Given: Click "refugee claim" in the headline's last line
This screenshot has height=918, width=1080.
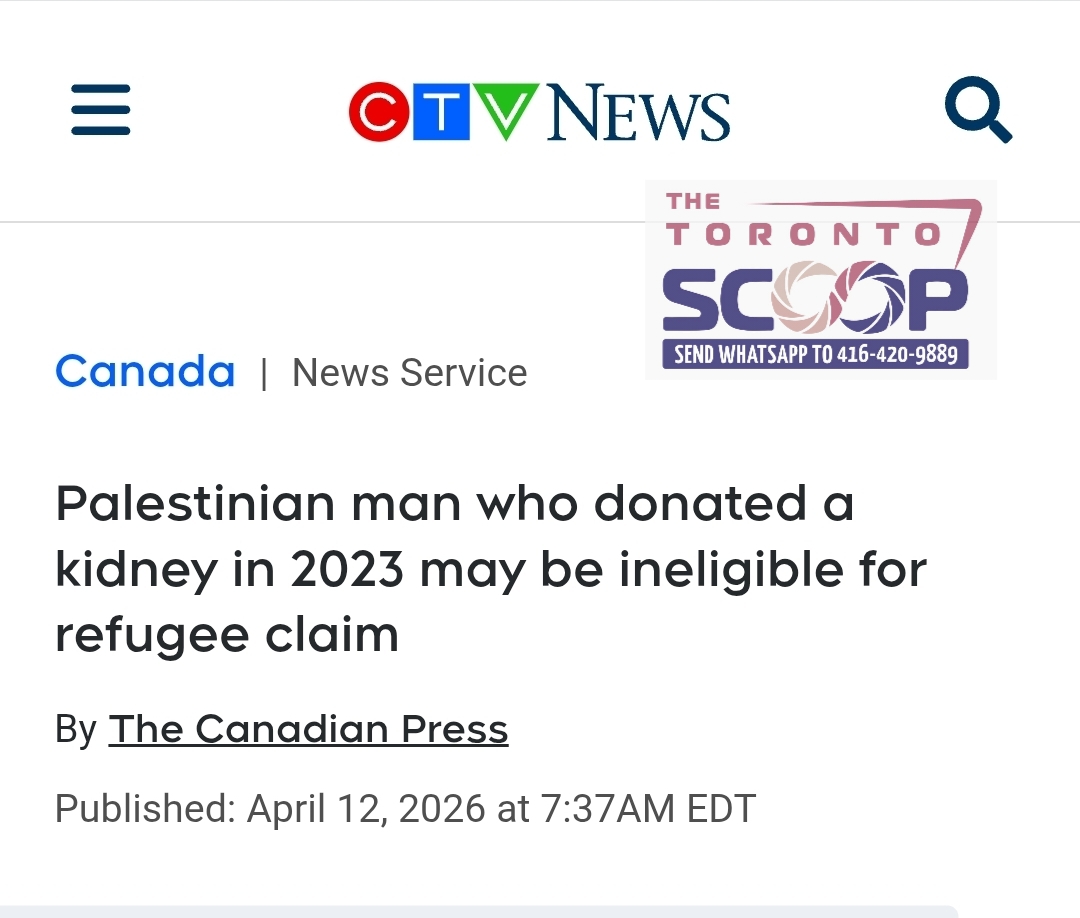Looking at the screenshot, I should pyautogui.click(x=227, y=635).
